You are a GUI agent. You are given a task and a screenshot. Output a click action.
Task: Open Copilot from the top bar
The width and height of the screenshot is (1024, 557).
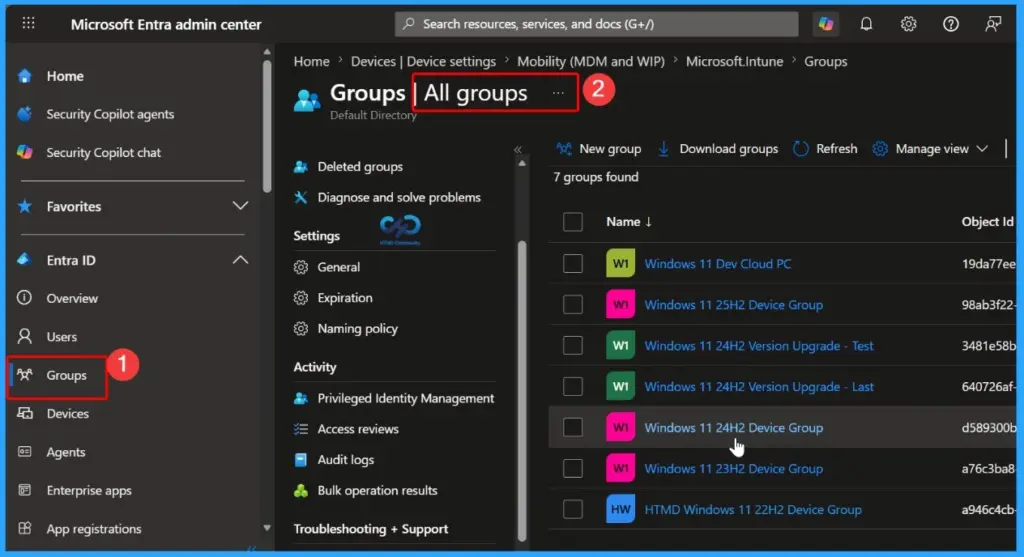click(826, 24)
